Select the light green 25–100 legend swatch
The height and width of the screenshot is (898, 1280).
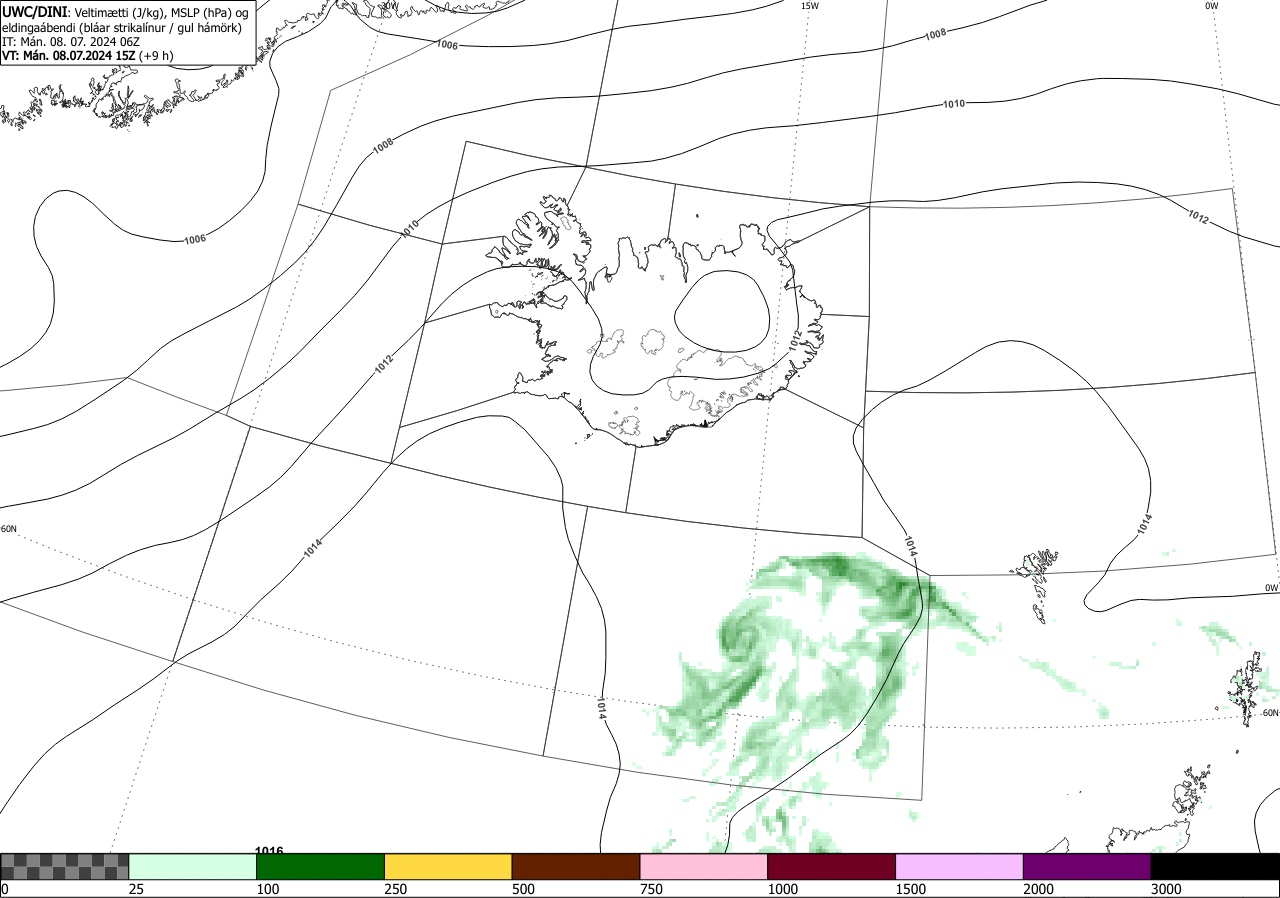pos(193,866)
